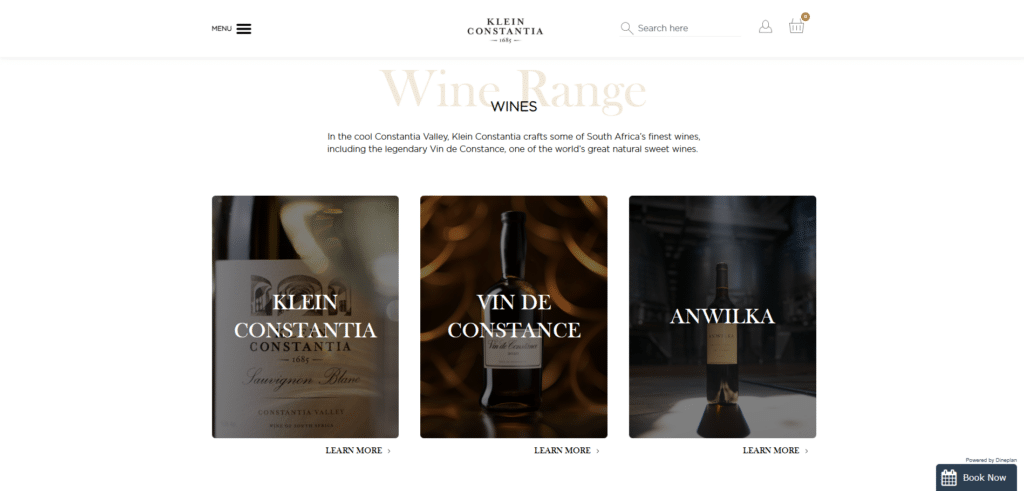Focus the Search here input field
Viewport: 1024px width, 491px height.
coord(688,28)
